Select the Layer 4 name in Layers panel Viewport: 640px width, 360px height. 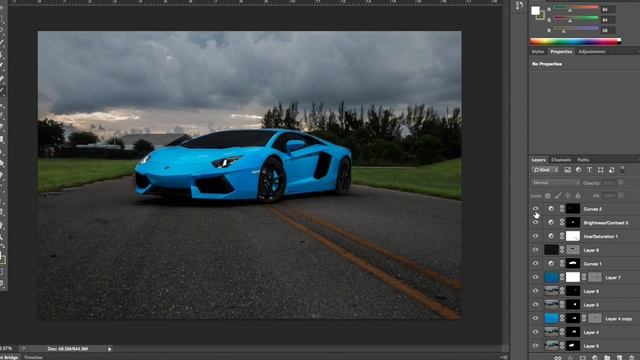click(591, 332)
